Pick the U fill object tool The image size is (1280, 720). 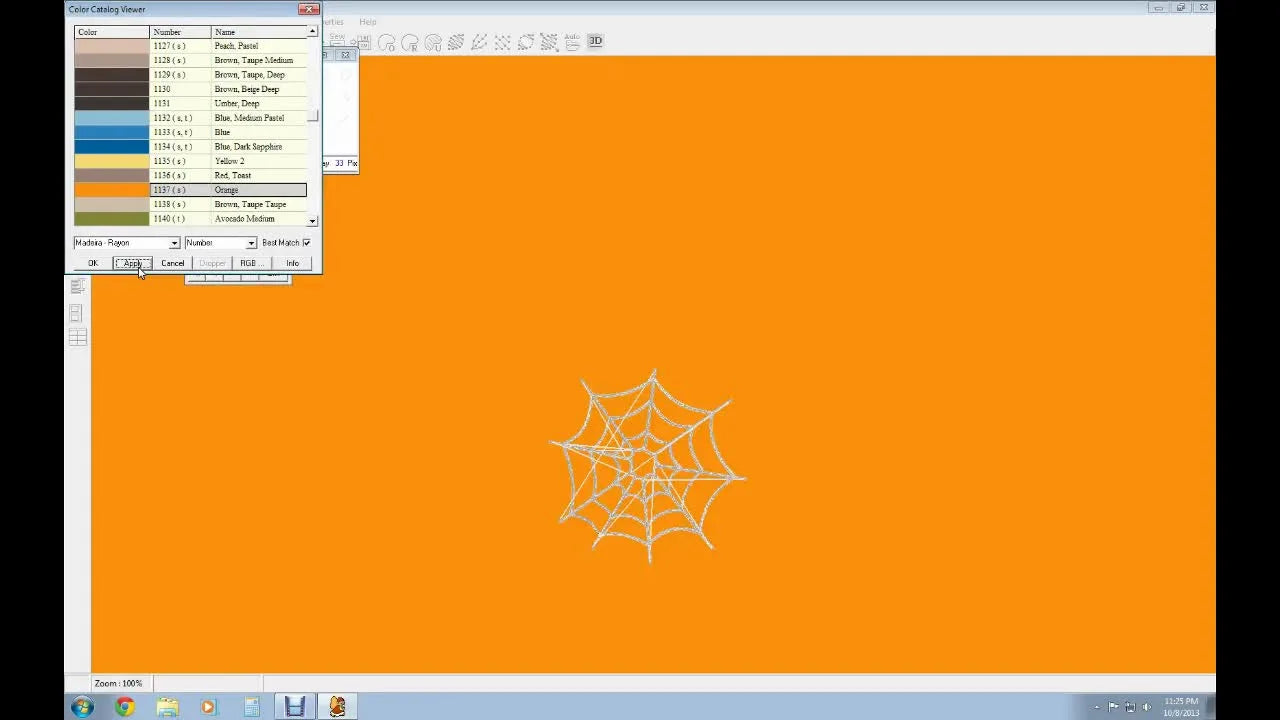coord(434,42)
